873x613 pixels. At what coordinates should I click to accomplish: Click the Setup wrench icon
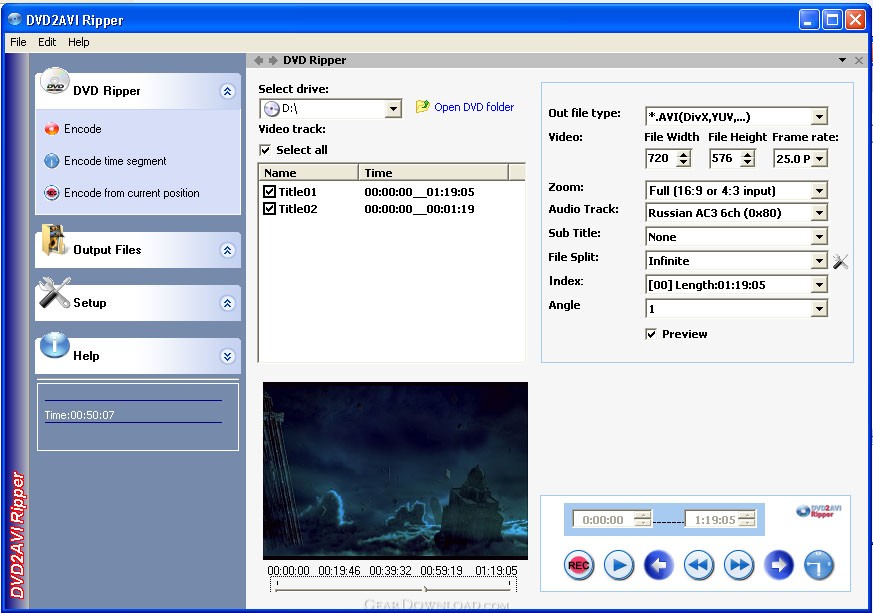54,292
